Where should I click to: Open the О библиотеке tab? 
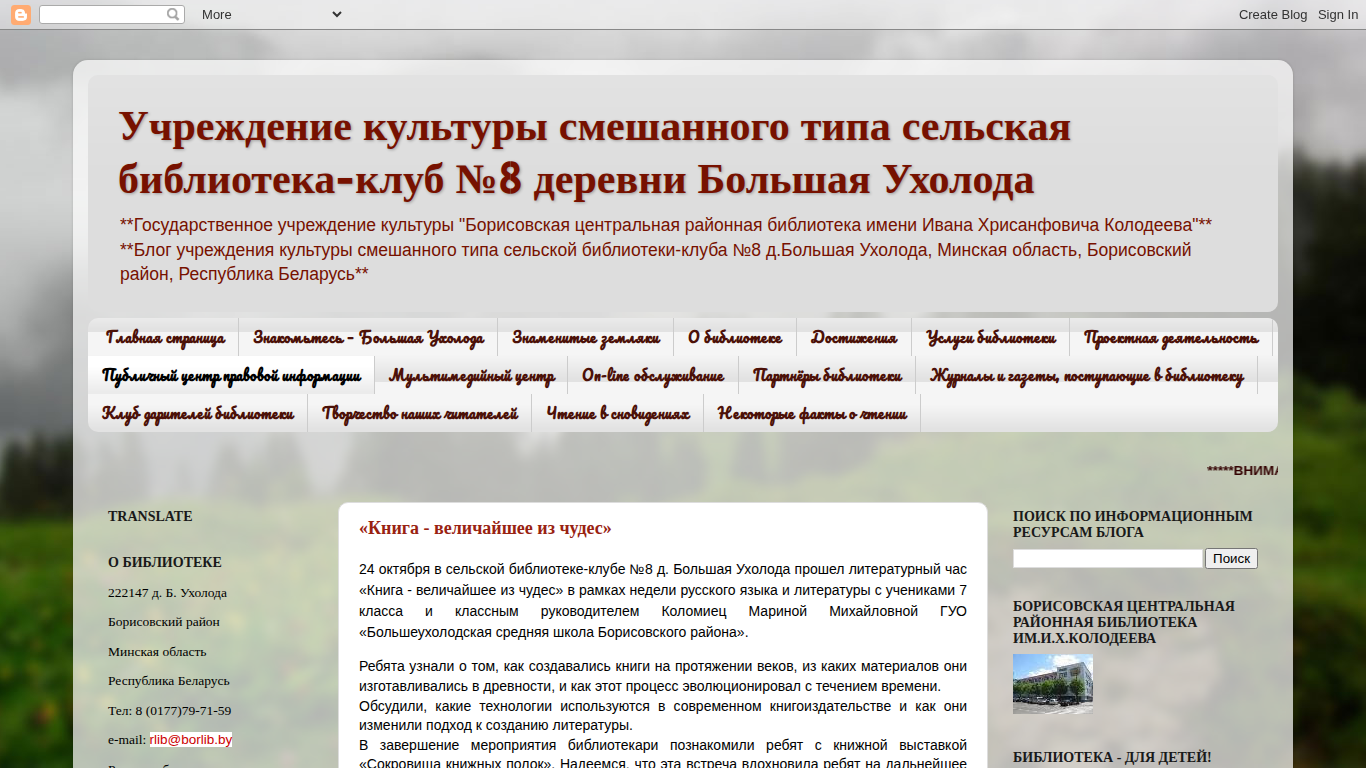pos(734,337)
